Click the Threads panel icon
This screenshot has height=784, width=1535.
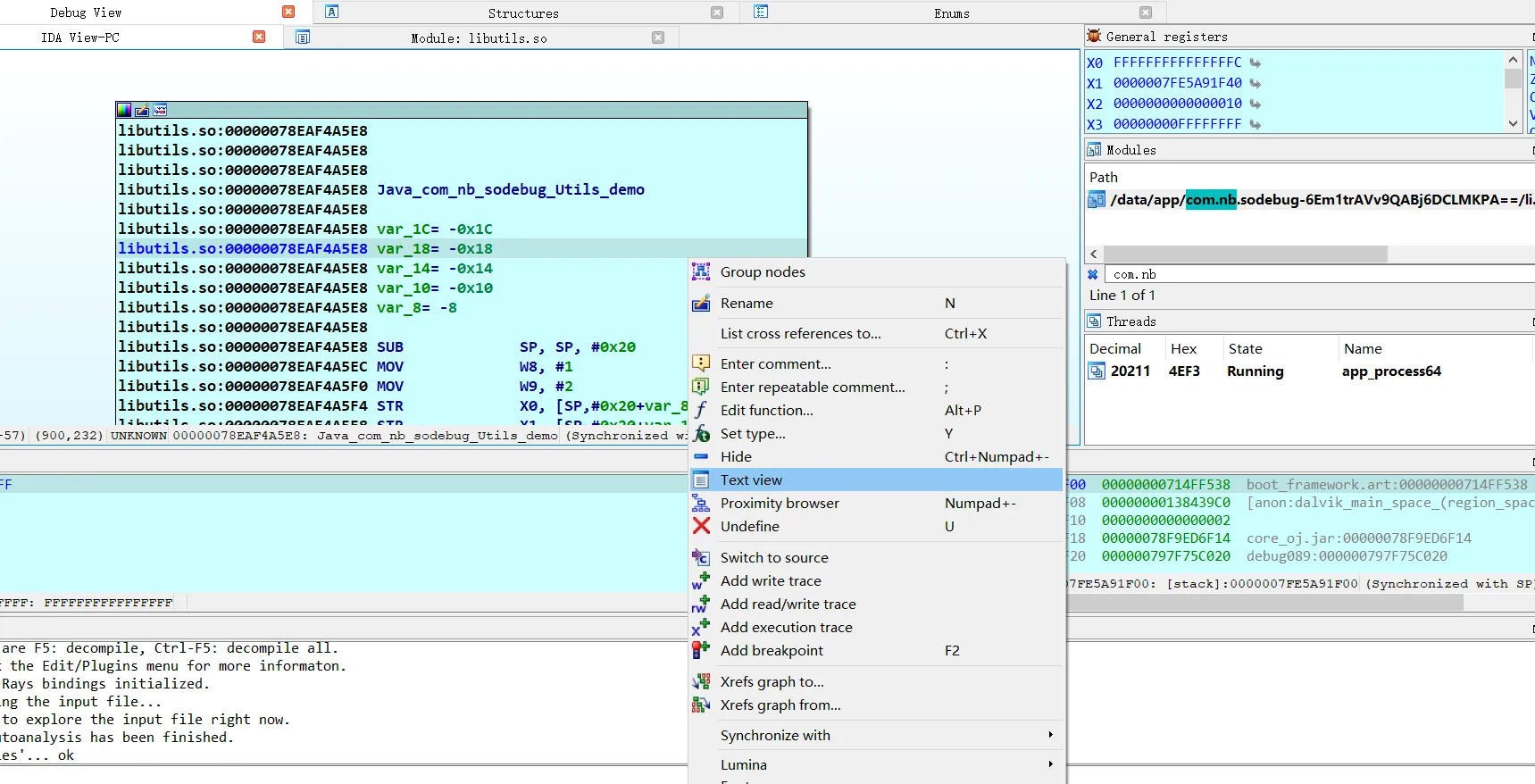click(1094, 321)
